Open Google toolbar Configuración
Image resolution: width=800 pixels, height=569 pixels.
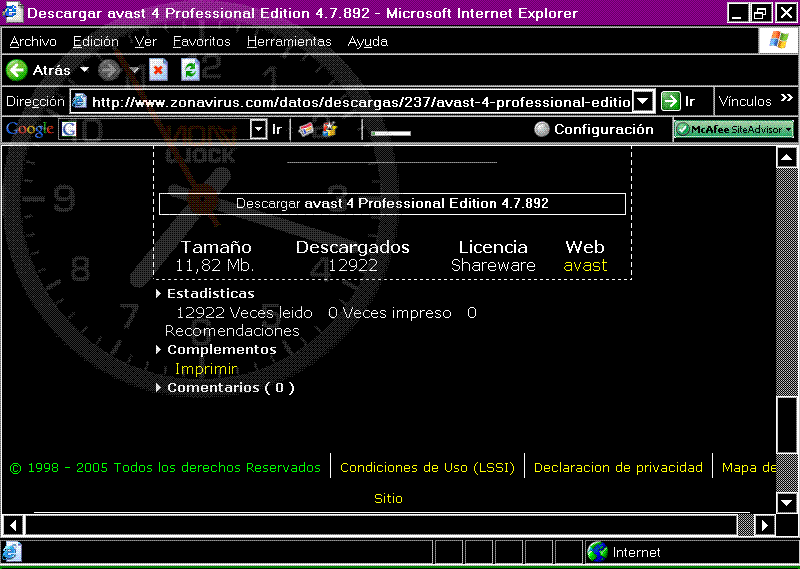coord(593,129)
